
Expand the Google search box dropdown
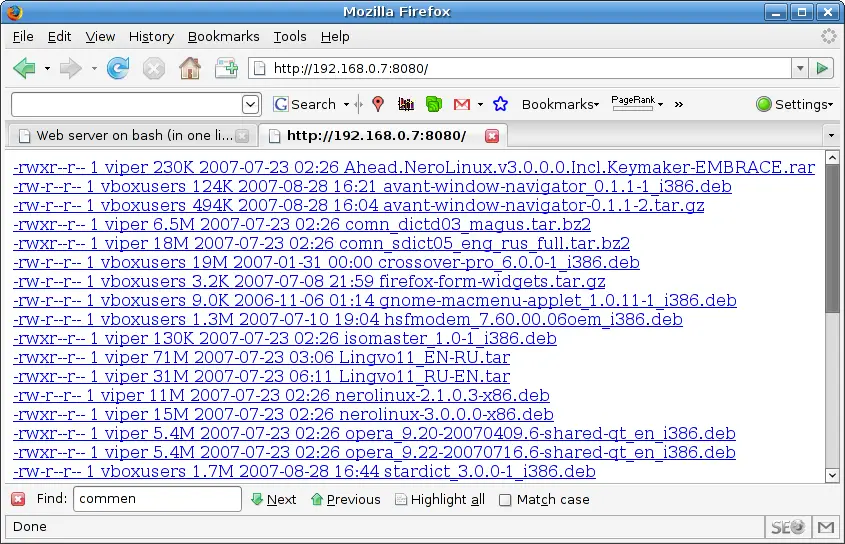point(251,104)
